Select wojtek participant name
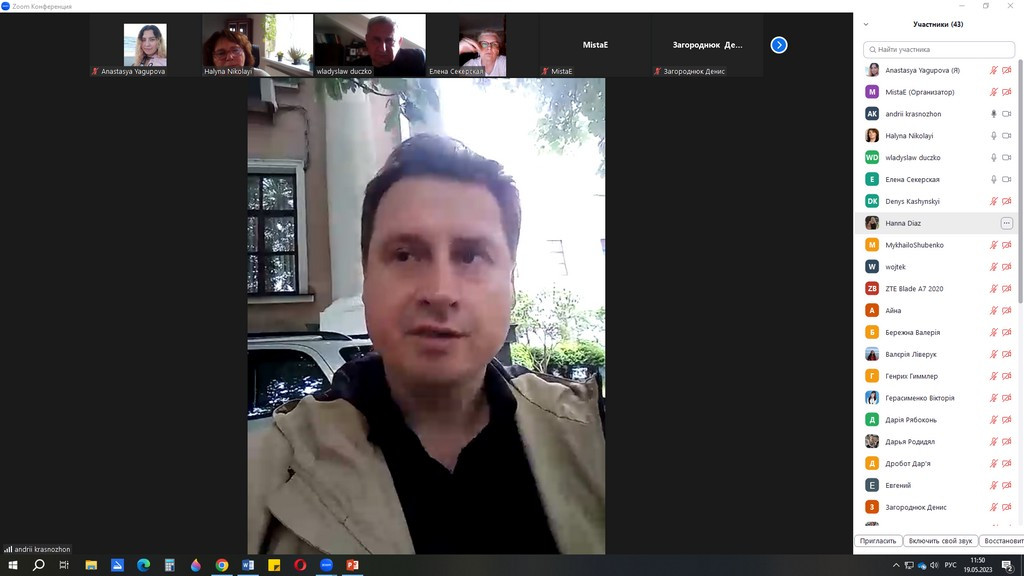 click(x=895, y=267)
